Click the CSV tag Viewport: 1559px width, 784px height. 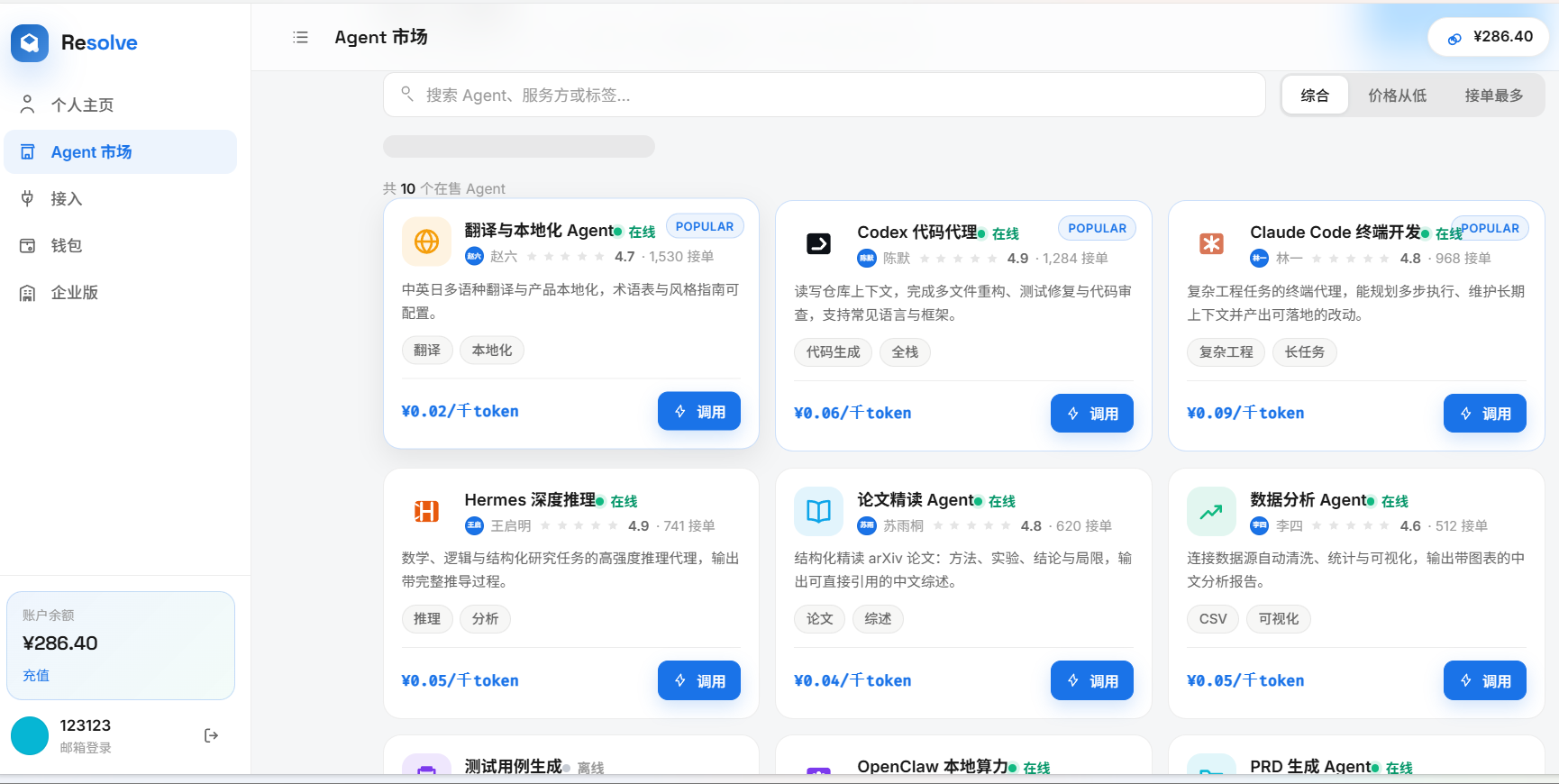(1213, 618)
